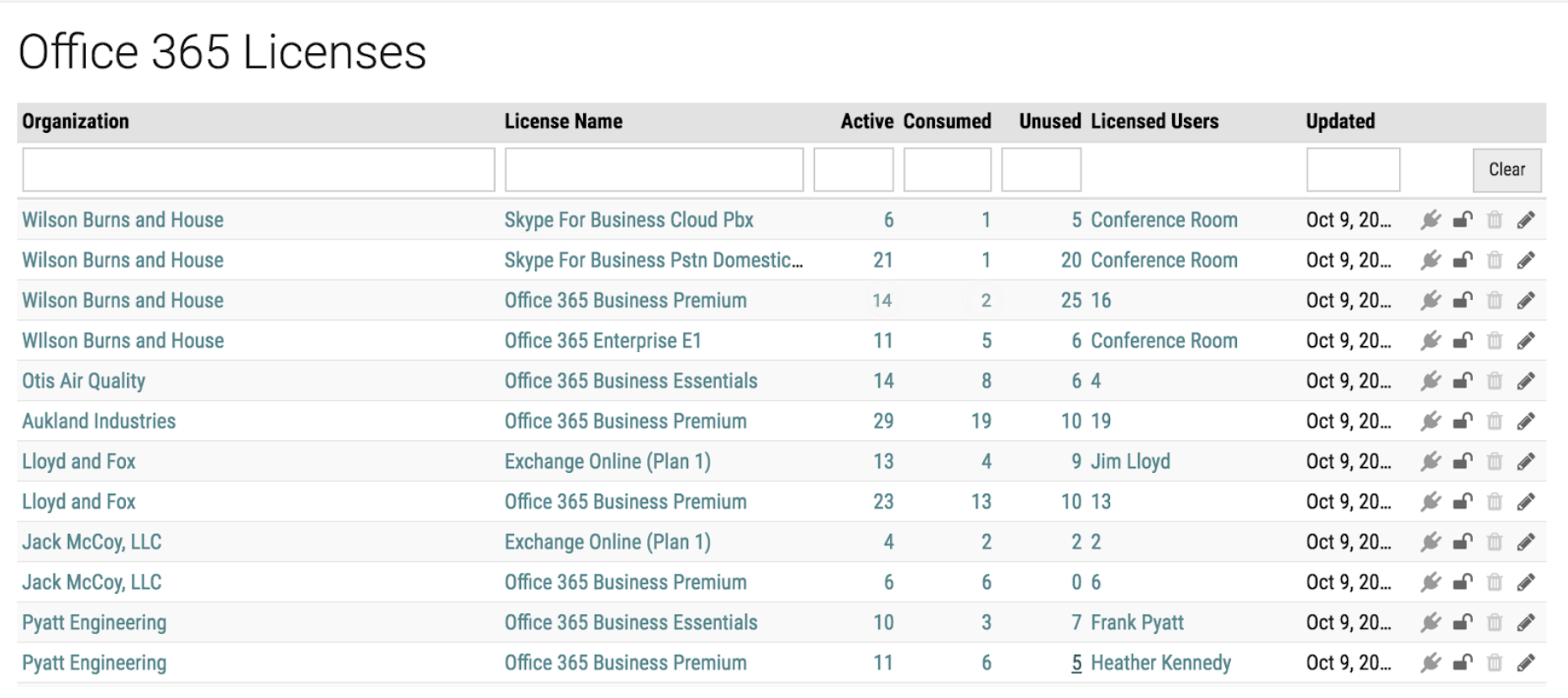Toggle unlock icon in Heather Kennedy row
Viewport: 1568px width, 698px height.
click(1463, 663)
